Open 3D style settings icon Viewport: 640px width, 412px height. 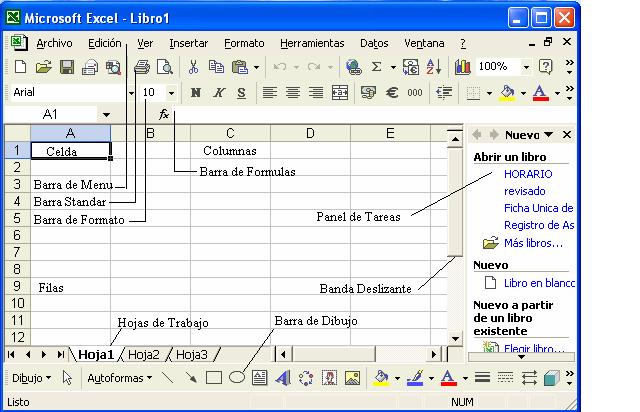[551, 378]
